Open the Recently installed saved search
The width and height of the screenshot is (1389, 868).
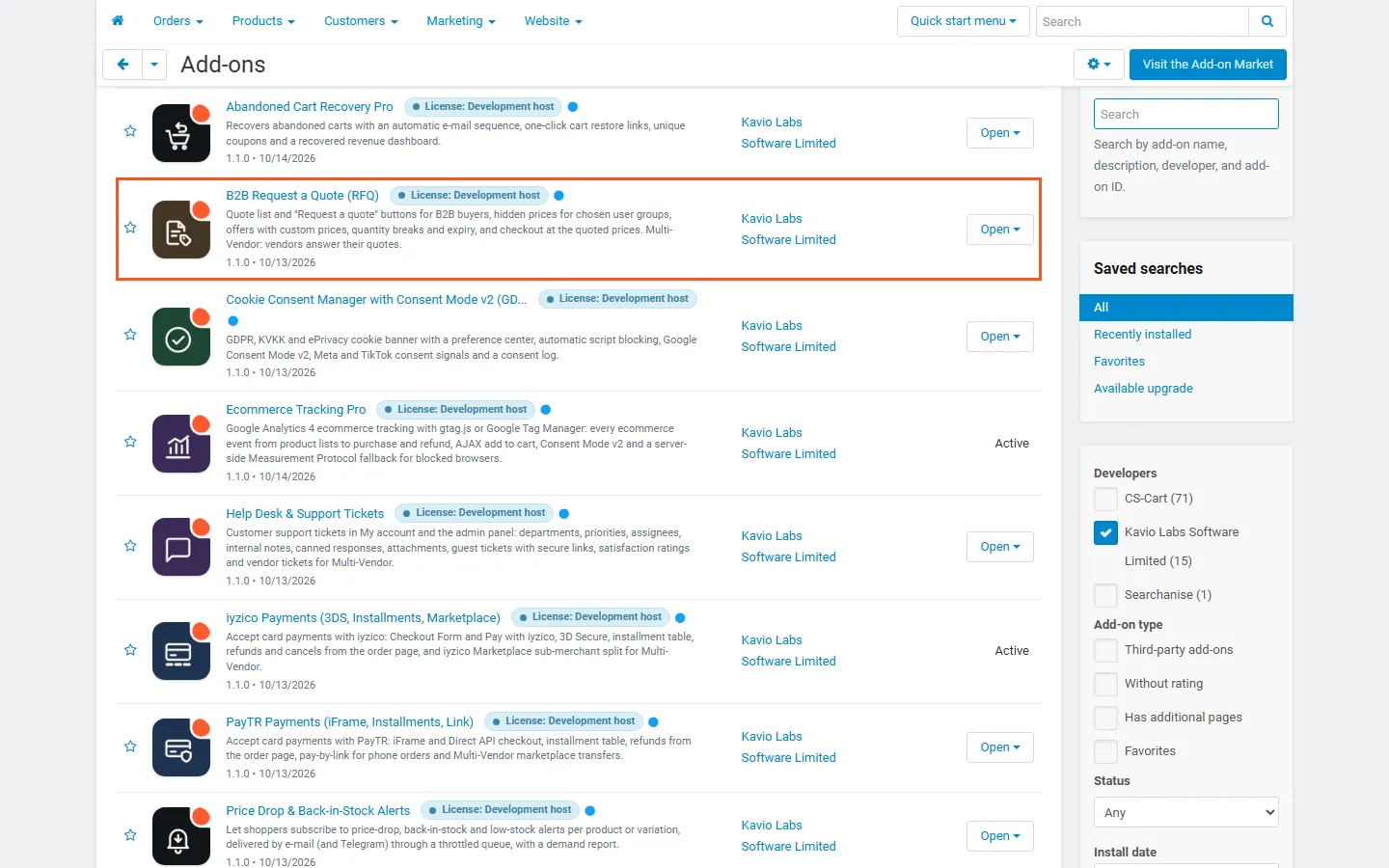coord(1142,335)
